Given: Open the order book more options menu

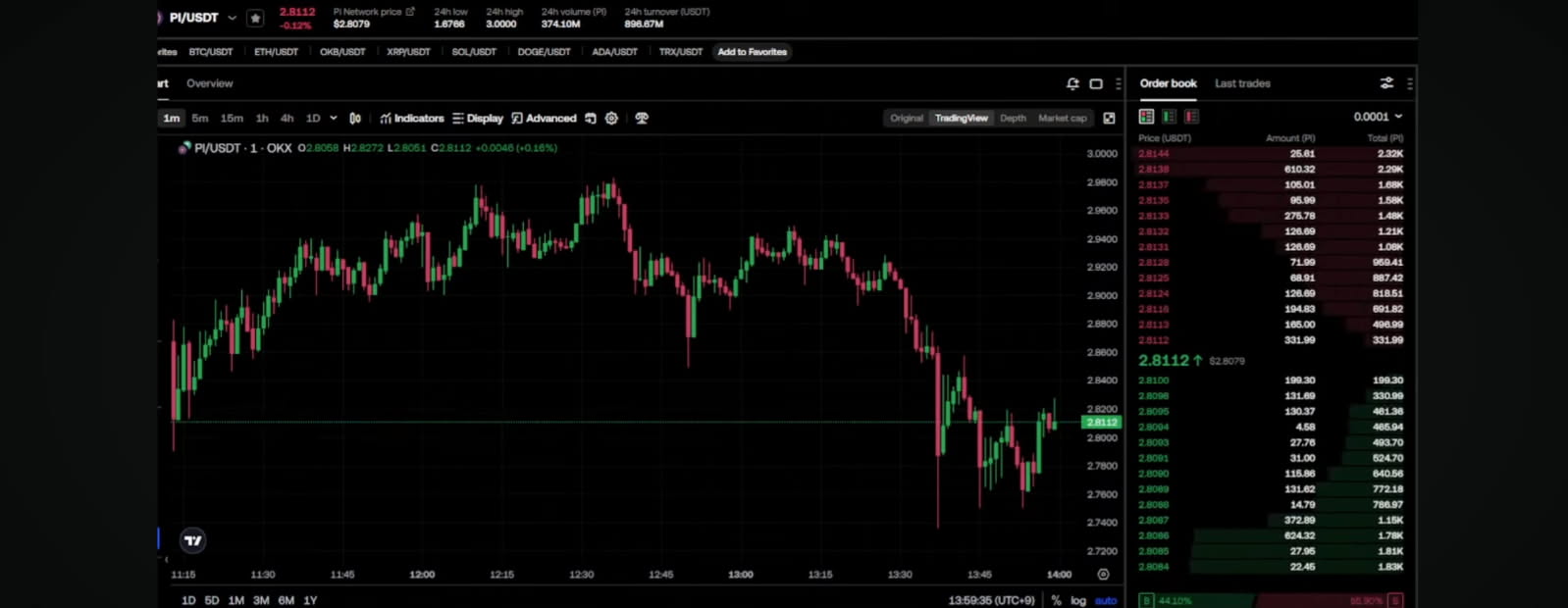Looking at the screenshot, I should 1410,84.
